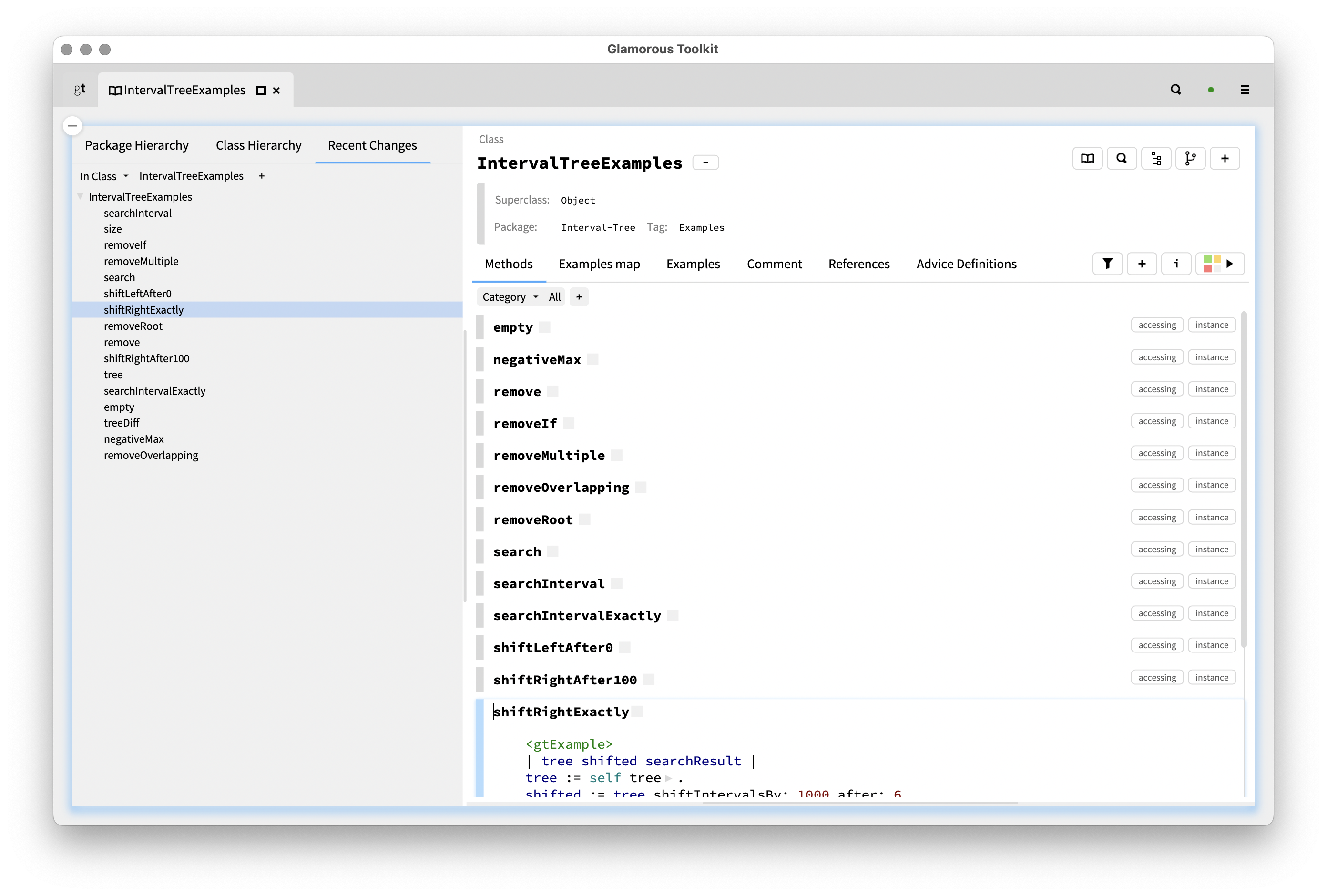1327x896 pixels.
Task: Click the plus icon next to the branch icon
Action: coord(1225,158)
